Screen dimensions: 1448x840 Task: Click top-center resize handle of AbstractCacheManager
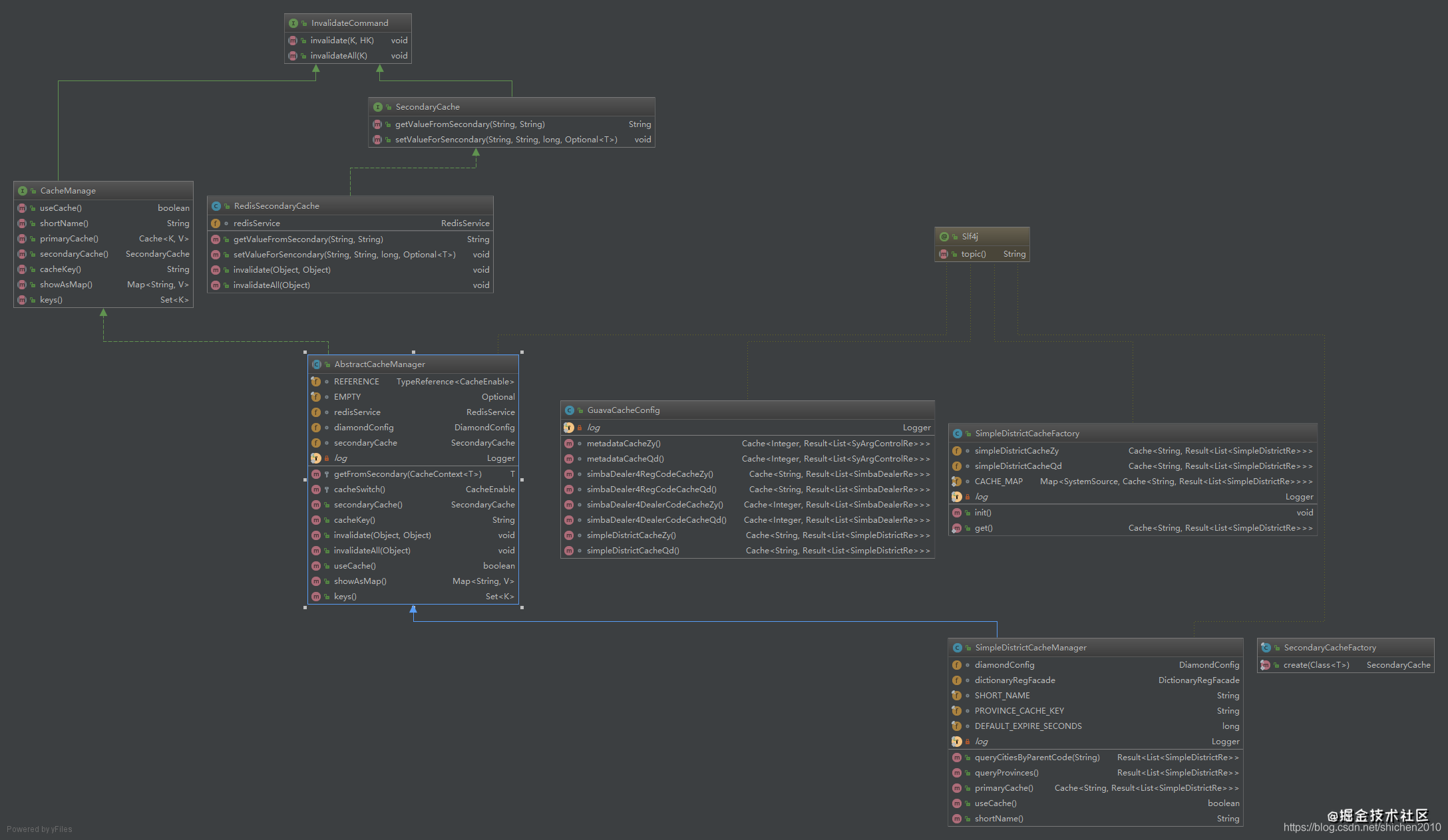click(413, 352)
